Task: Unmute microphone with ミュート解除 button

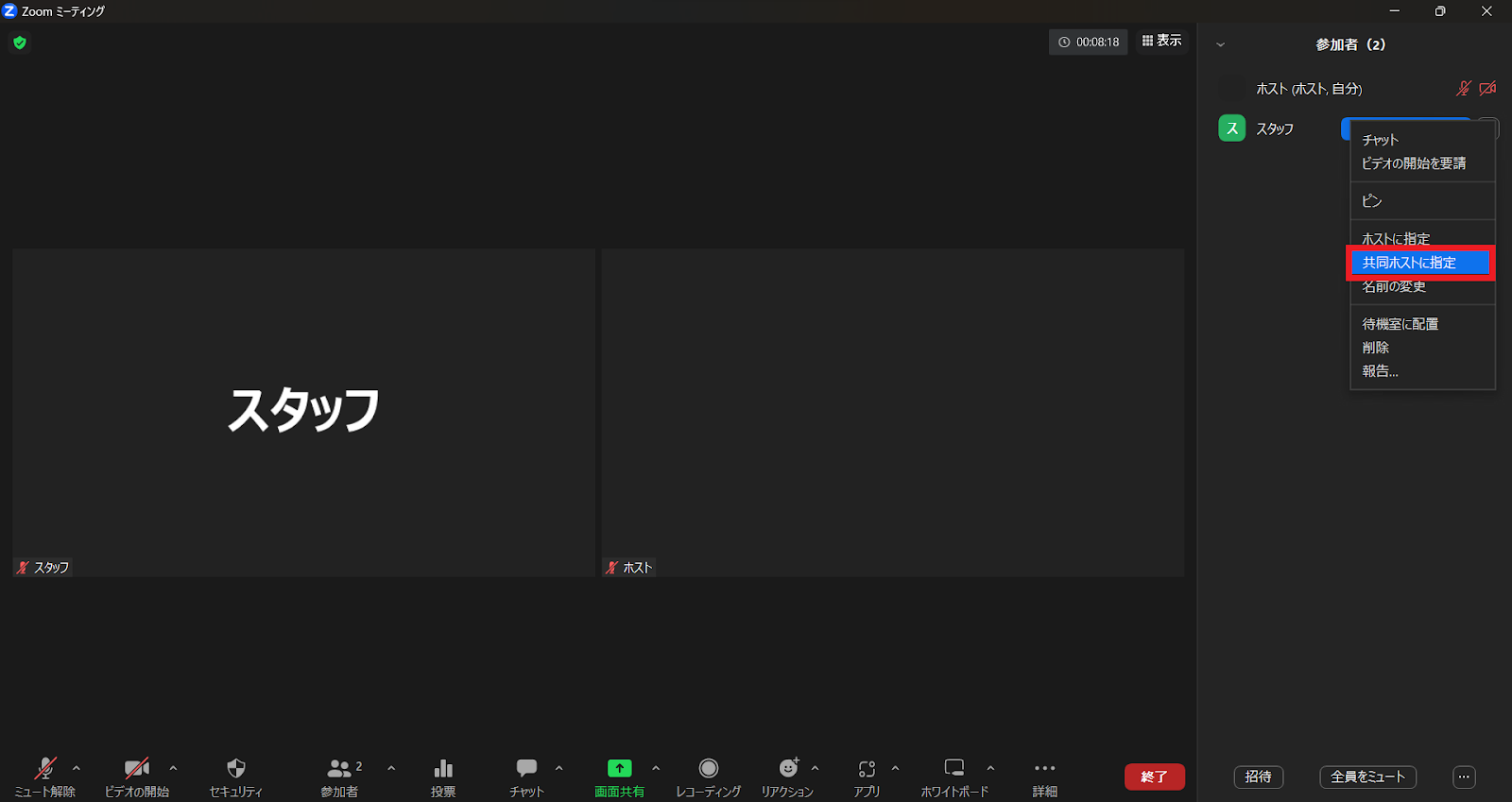Action: [44, 769]
